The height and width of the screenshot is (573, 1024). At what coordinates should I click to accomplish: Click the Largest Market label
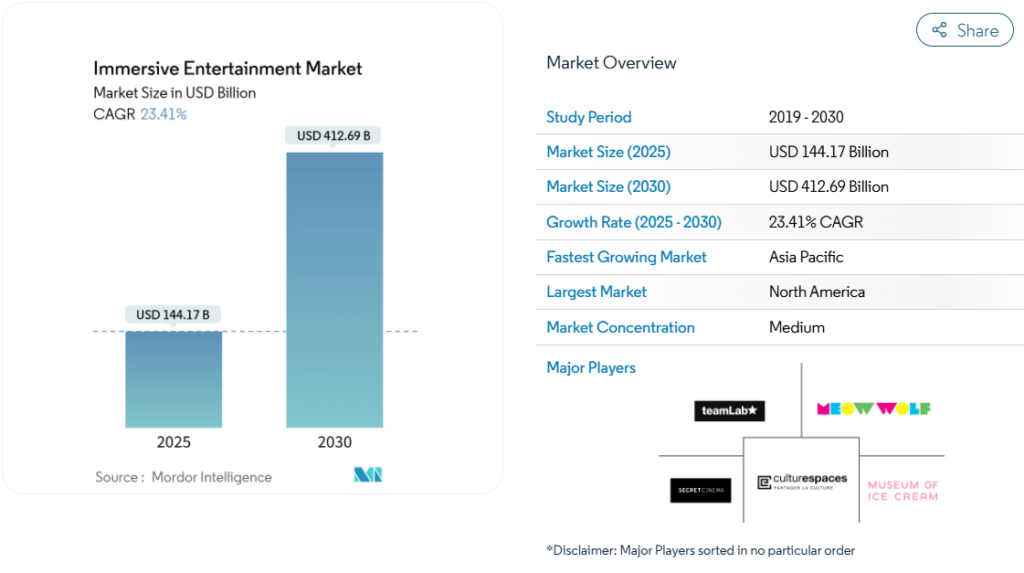pos(596,292)
